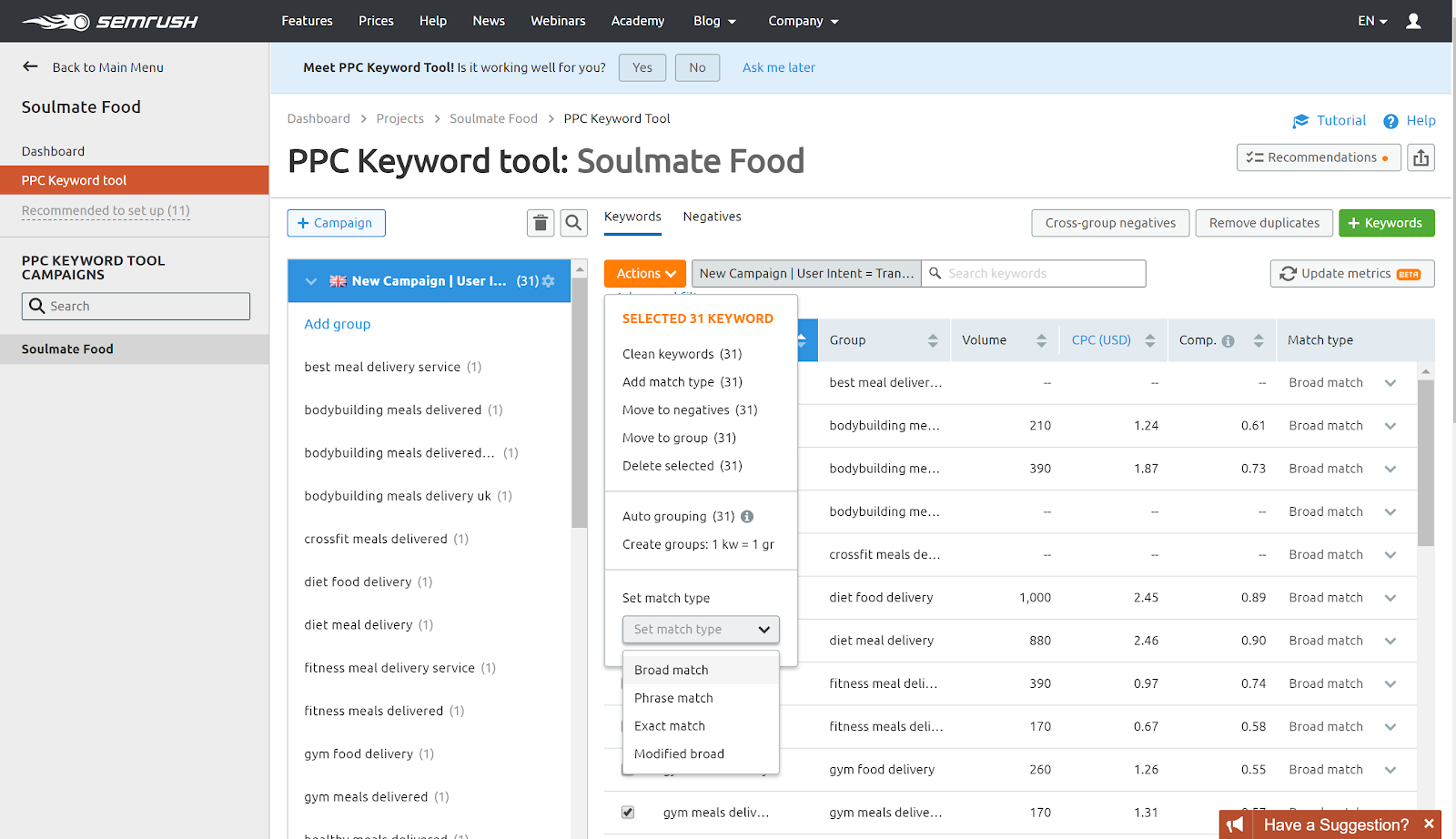Open the campaign search magnifier icon
This screenshot has height=839, width=1456.
pos(573,223)
